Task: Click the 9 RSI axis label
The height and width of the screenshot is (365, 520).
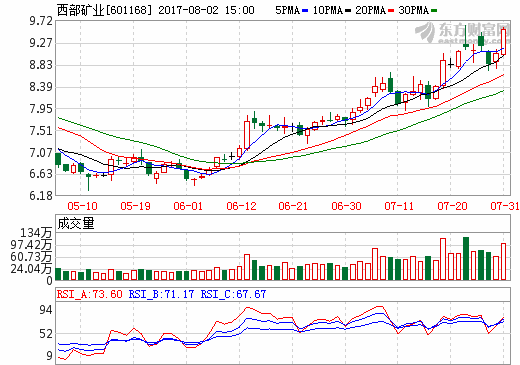Action: [x=49, y=356]
